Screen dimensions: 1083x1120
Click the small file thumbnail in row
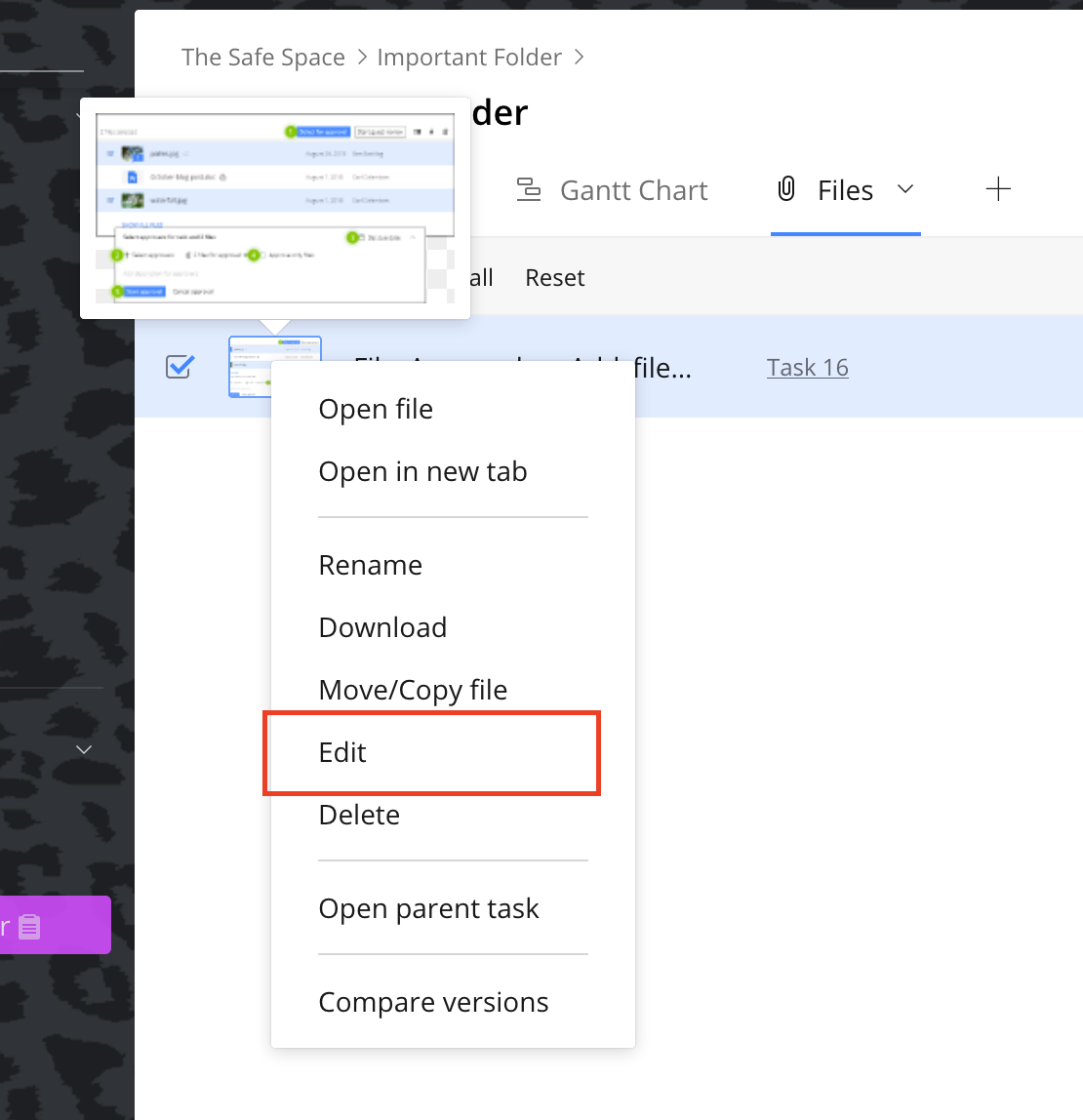point(250,367)
